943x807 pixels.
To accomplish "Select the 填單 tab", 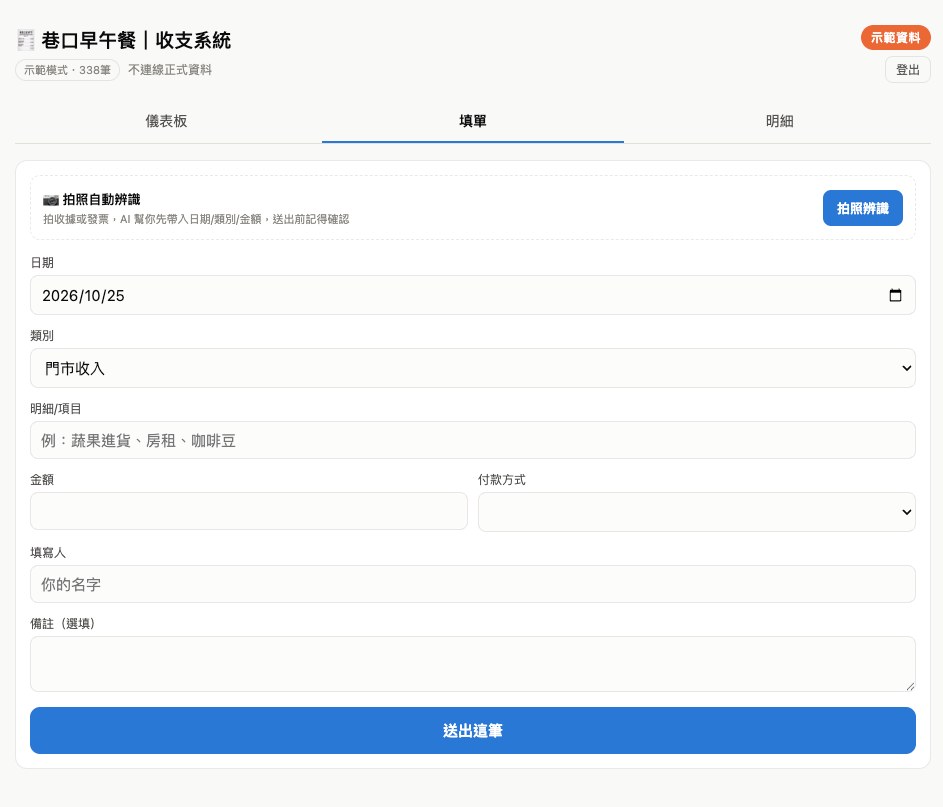I will pos(473,121).
